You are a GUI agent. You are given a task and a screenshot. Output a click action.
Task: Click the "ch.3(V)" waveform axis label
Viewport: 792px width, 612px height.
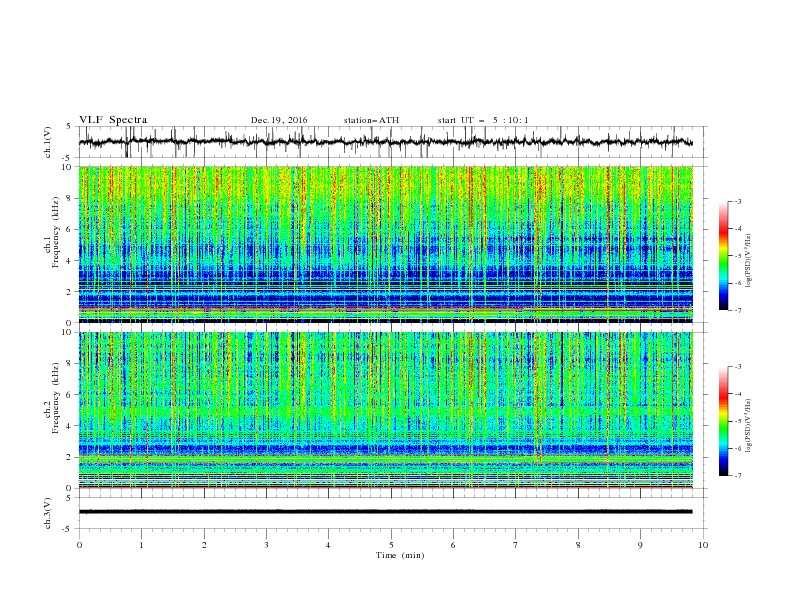[x=48, y=513]
